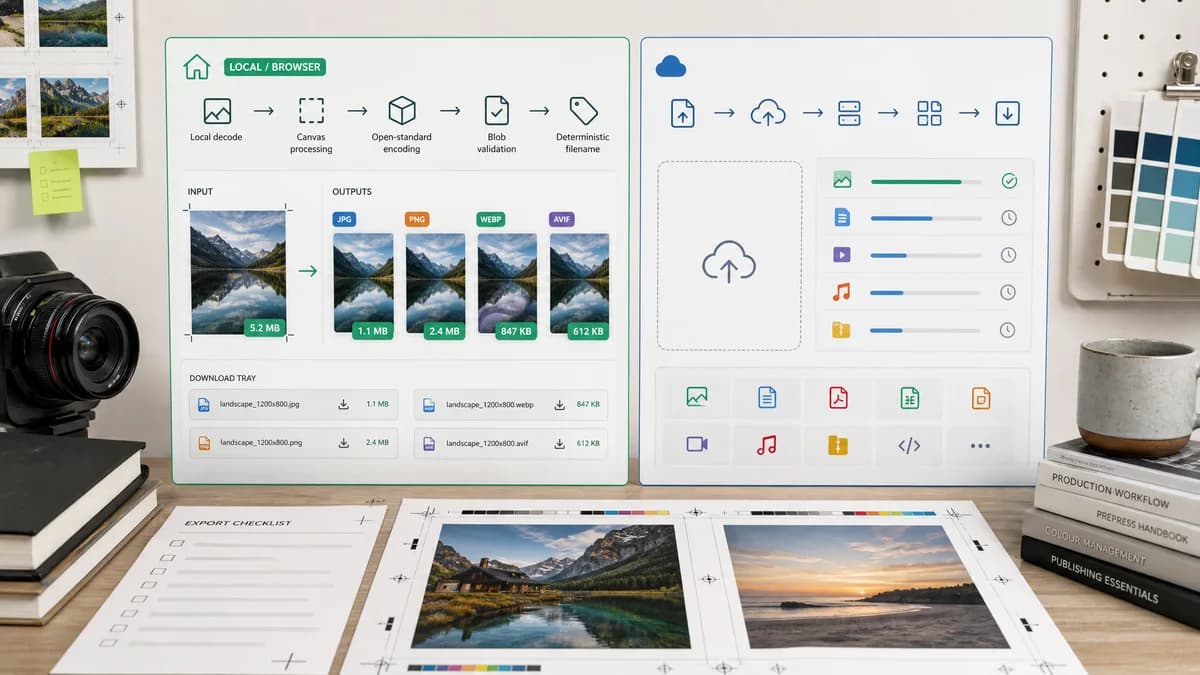Click the purple AVIF file icon in download tray
1200x675 pixels.
pyautogui.click(x=429, y=442)
